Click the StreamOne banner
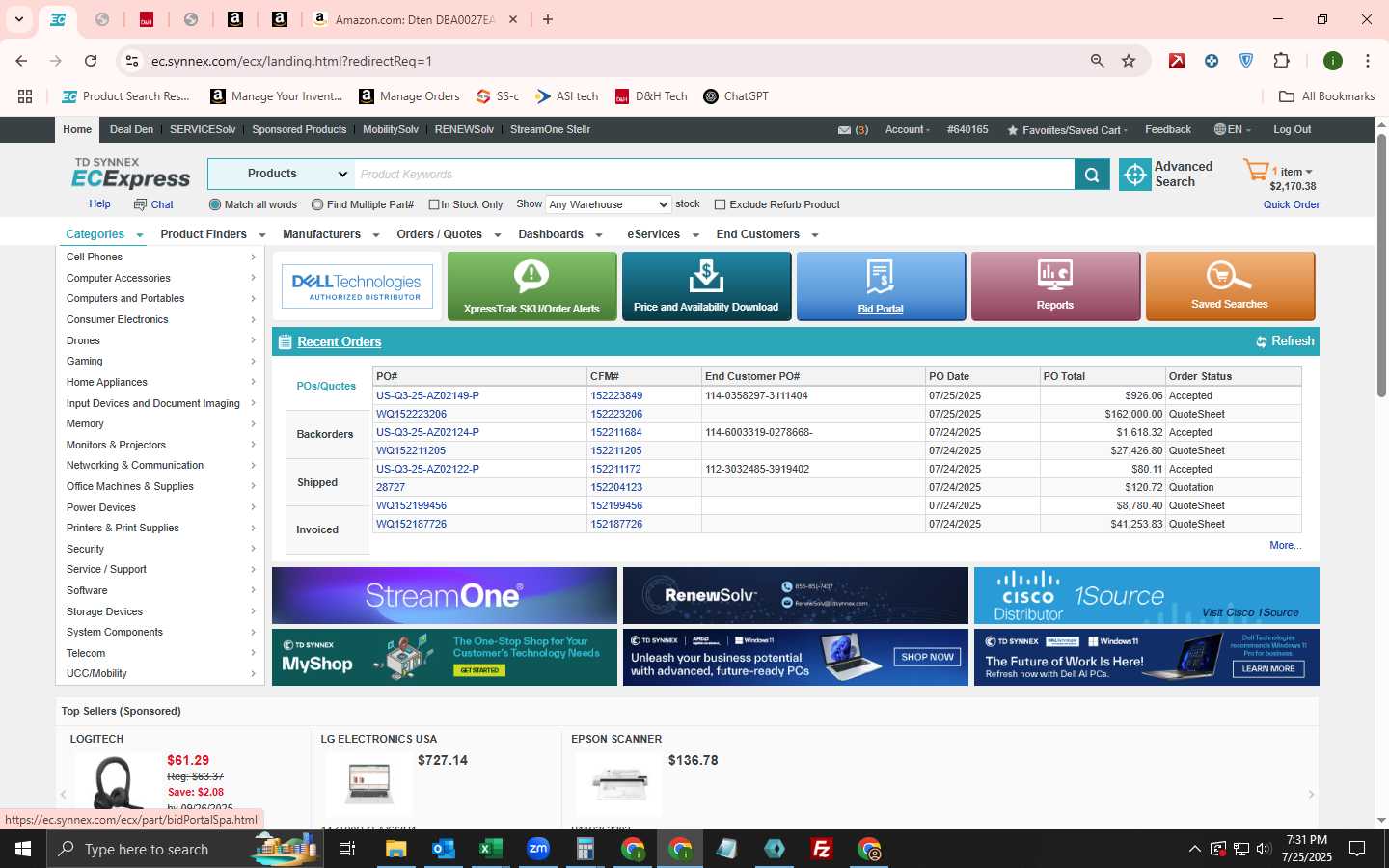 pyautogui.click(x=445, y=596)
